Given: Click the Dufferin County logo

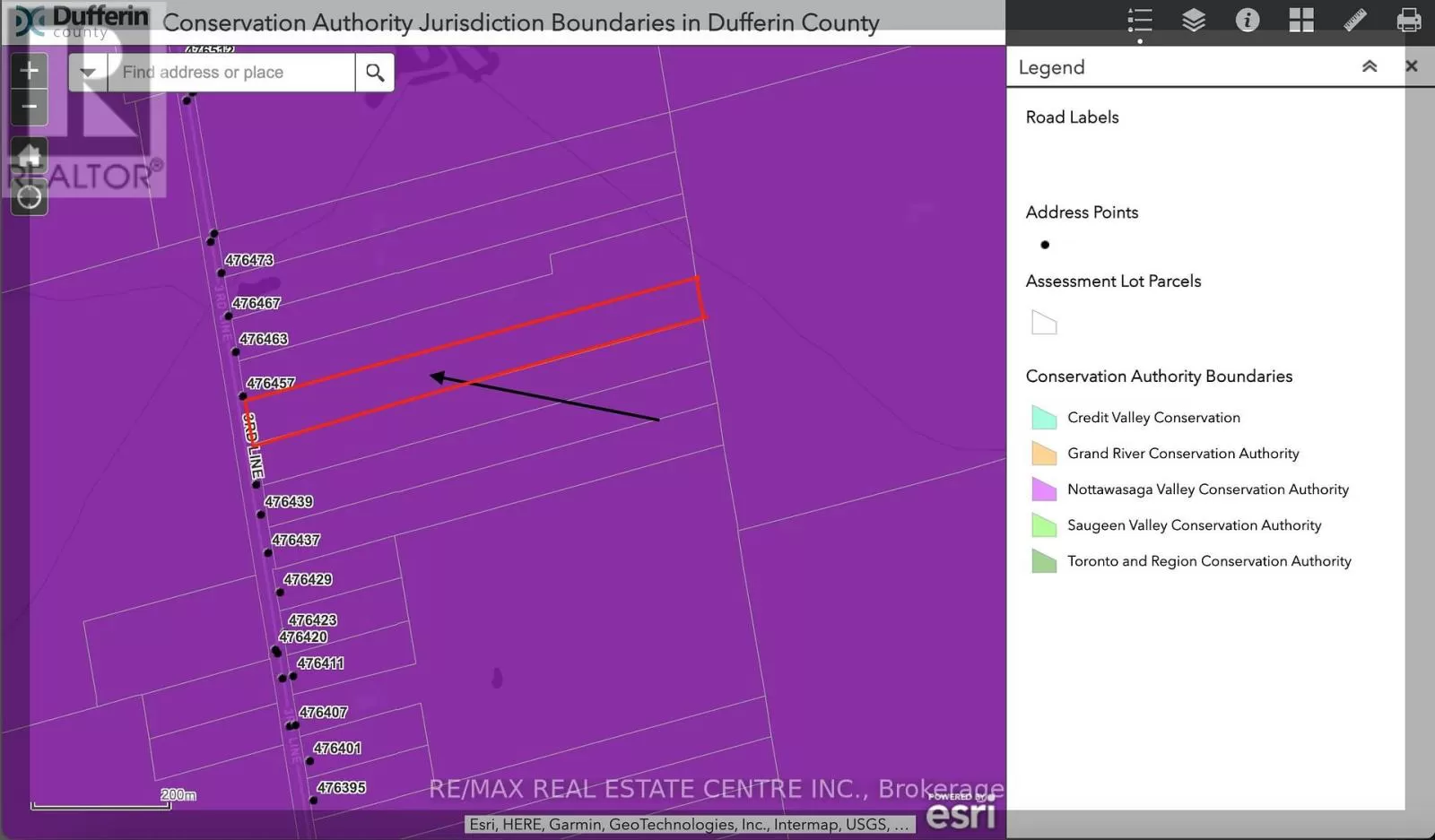Looking at the screenshot, I should 79,22.
